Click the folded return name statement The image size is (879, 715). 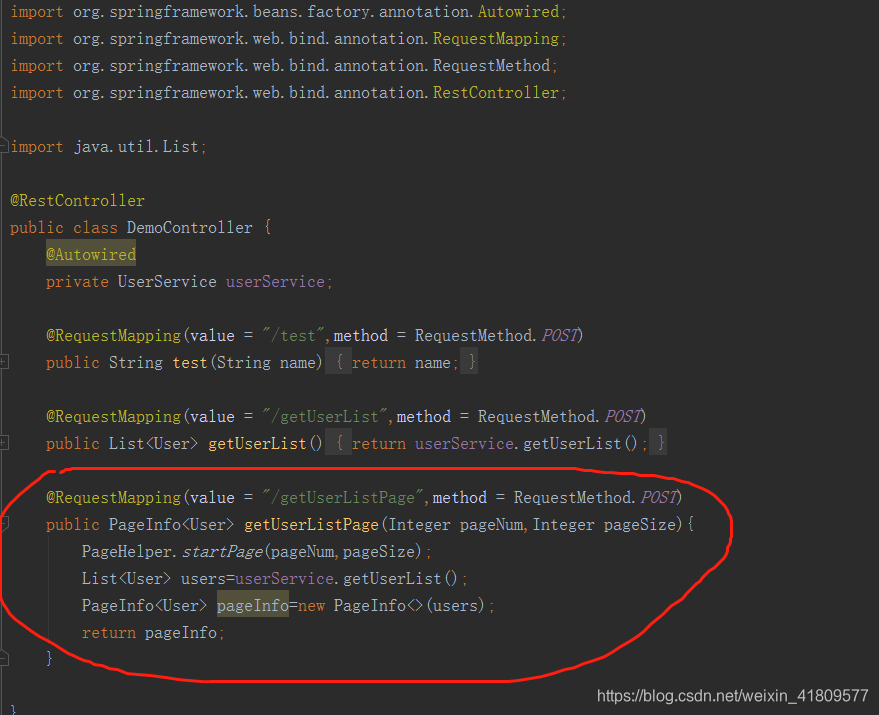coord(405,363)
